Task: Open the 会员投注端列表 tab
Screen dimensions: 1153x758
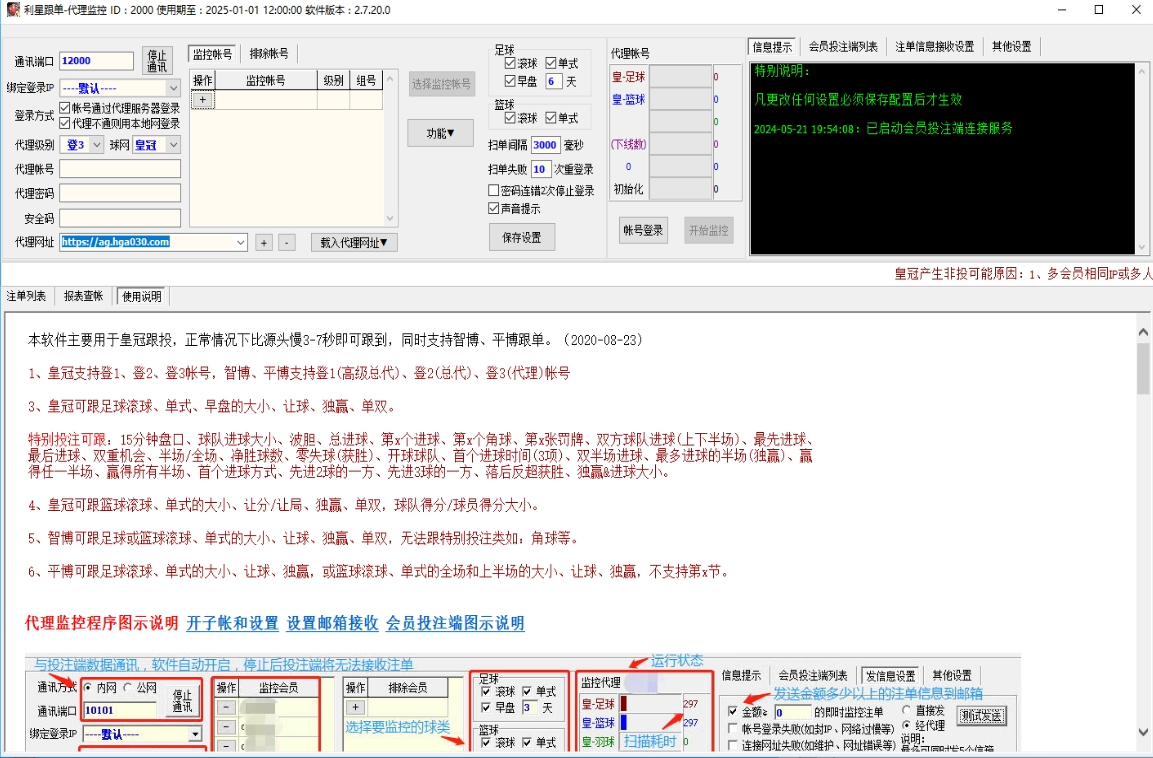Action: click(843, 46)
